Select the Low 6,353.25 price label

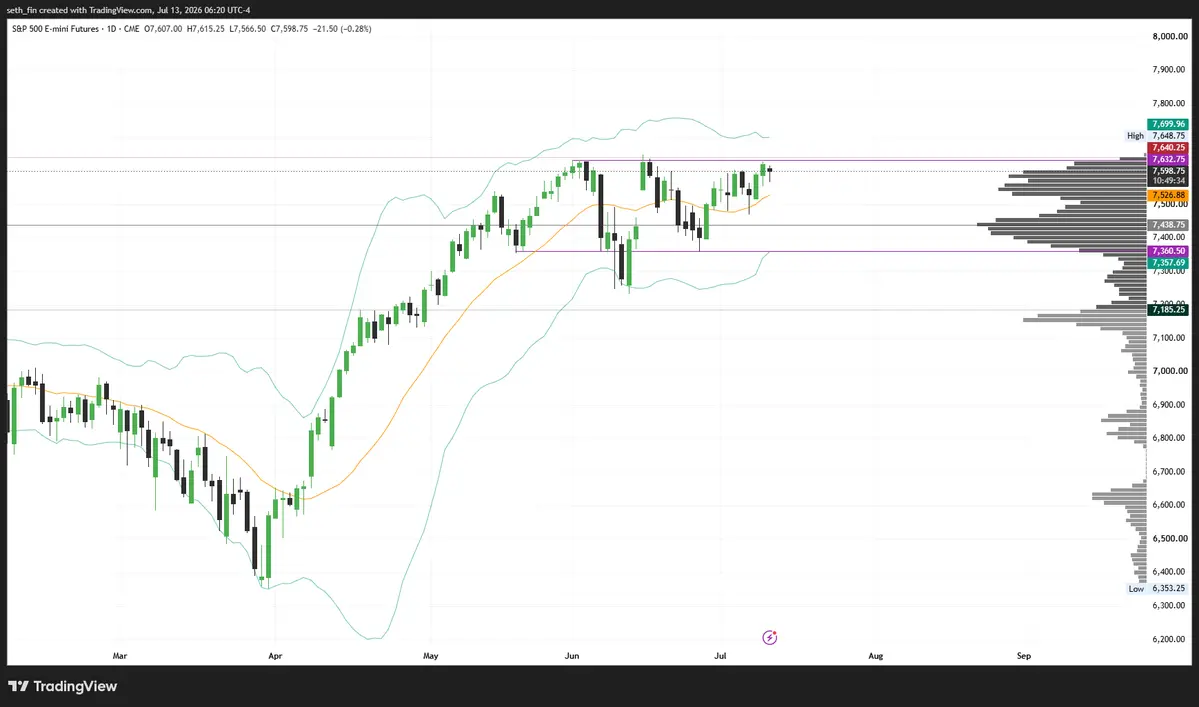(1157, 589)
